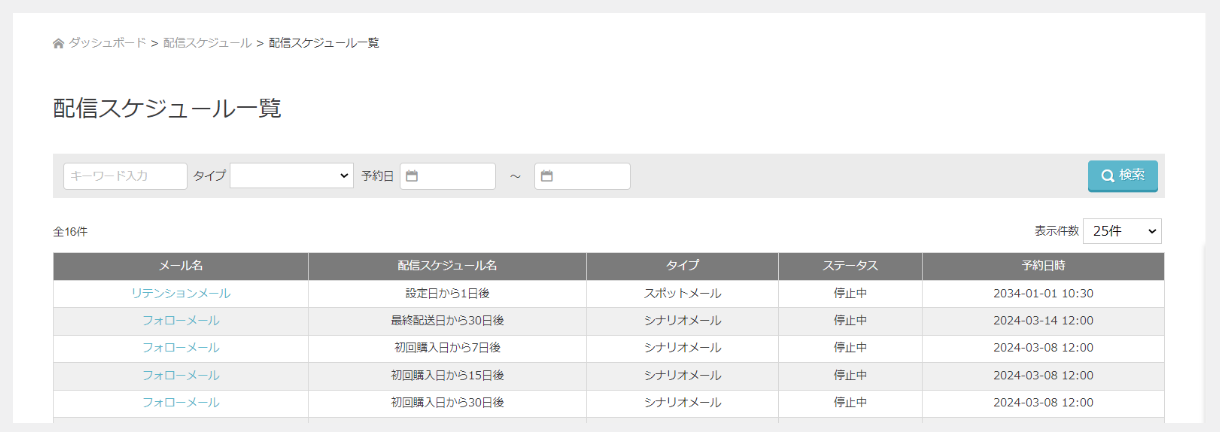Click the calendar icon of end date
1220x432 pixels.
click(x=546, y=176)
